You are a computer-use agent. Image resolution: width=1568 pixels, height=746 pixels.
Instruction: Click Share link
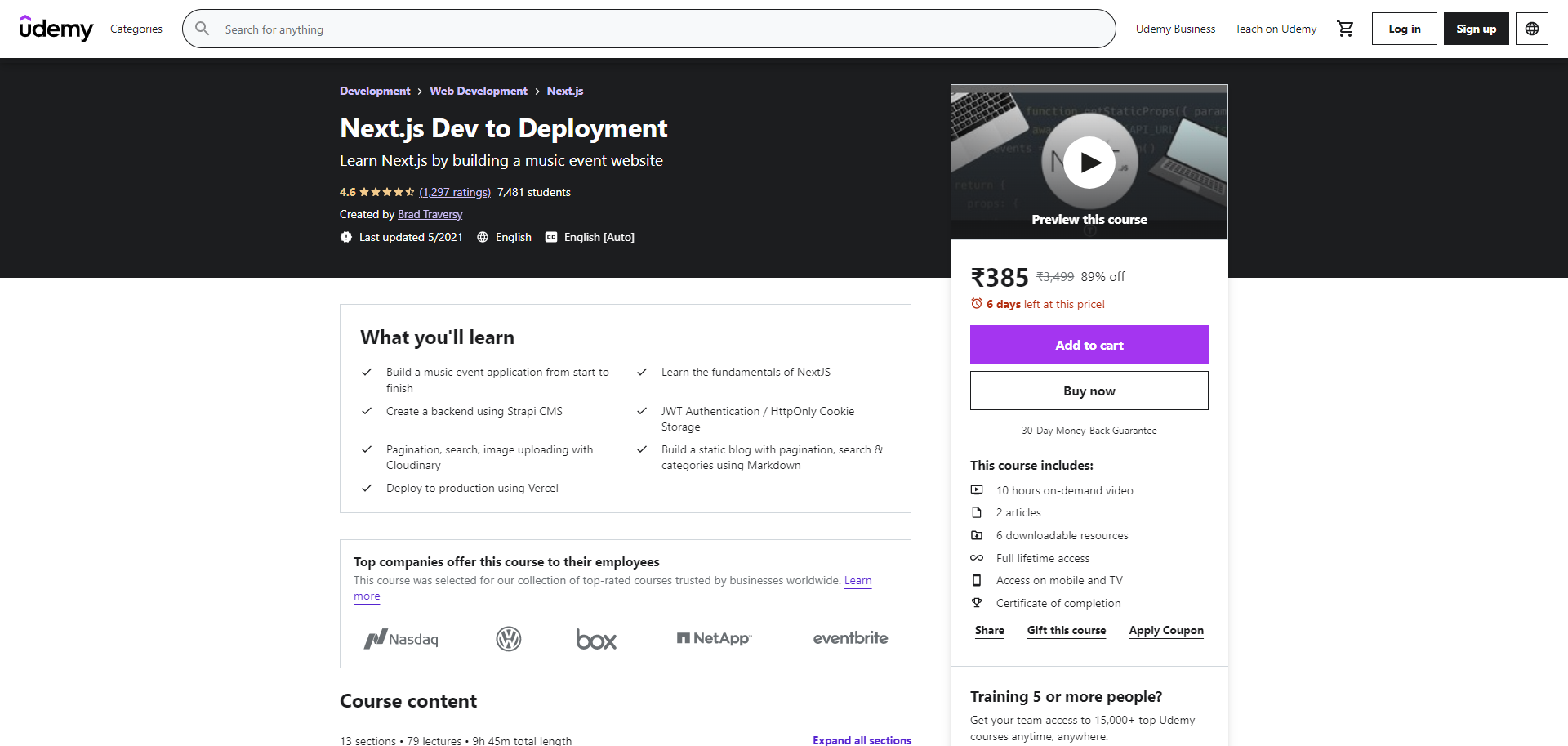pos(990,630)
